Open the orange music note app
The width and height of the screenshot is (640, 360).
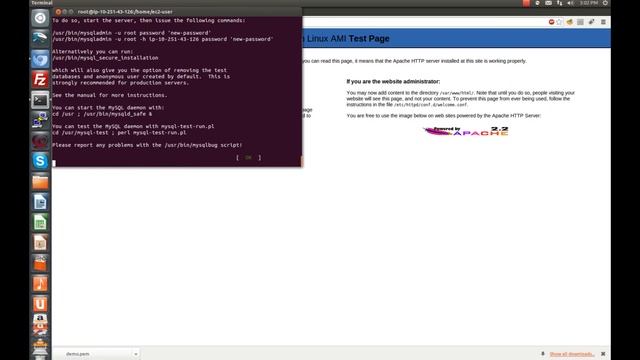[40, 284]
